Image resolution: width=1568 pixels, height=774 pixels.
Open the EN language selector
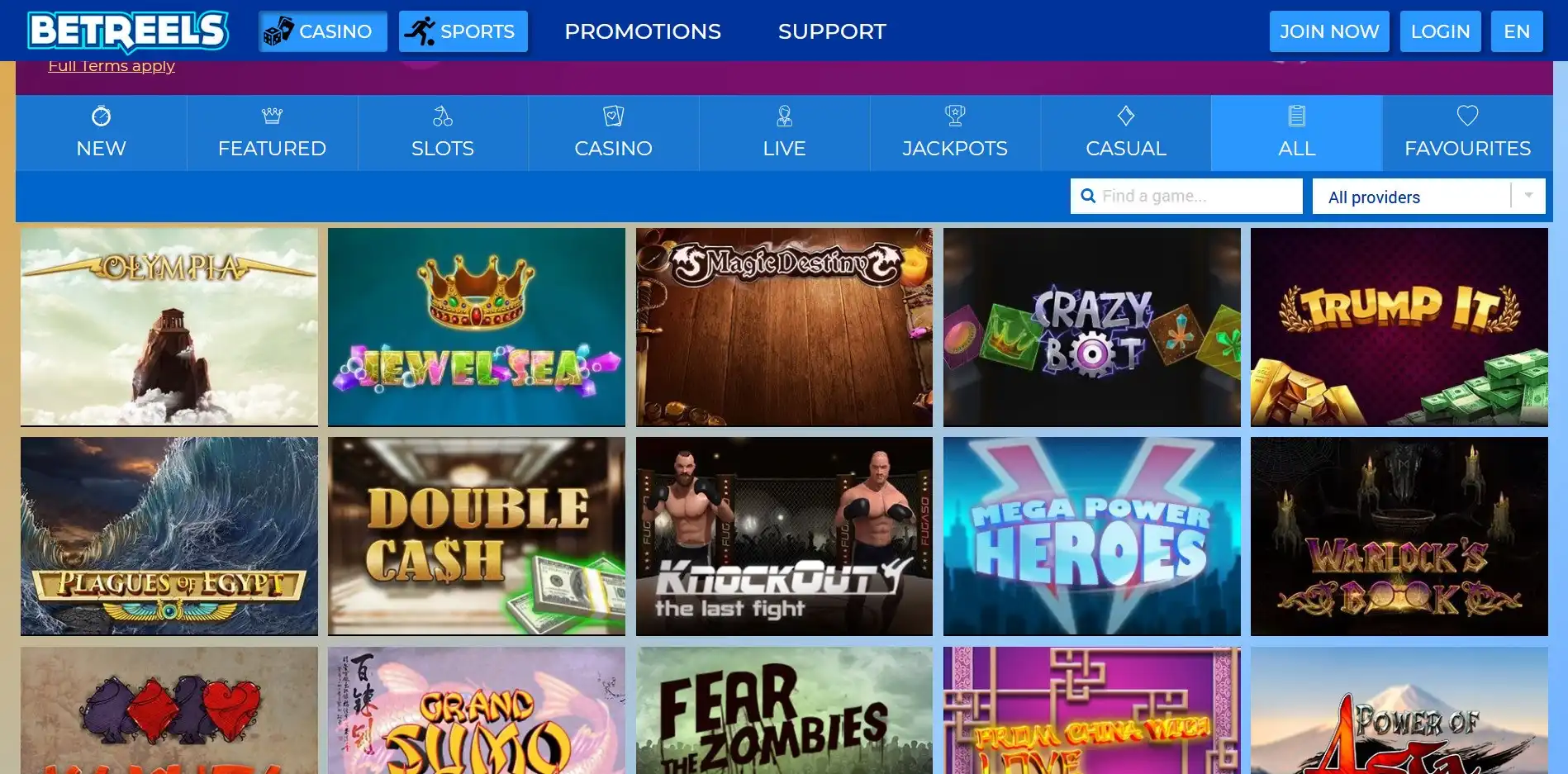pyautogui.click(x=1517, y=31)
